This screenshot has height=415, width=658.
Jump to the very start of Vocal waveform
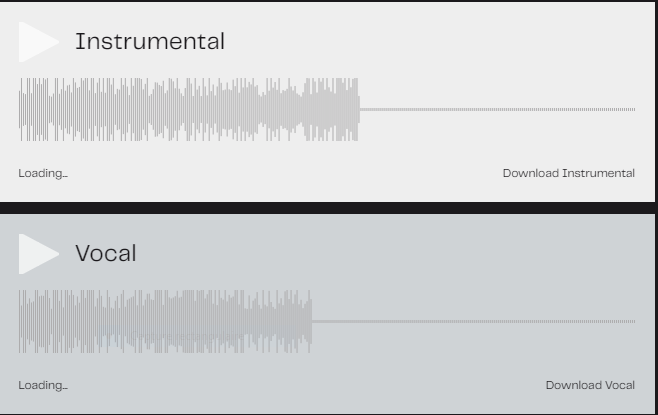[x=20, y=321]
